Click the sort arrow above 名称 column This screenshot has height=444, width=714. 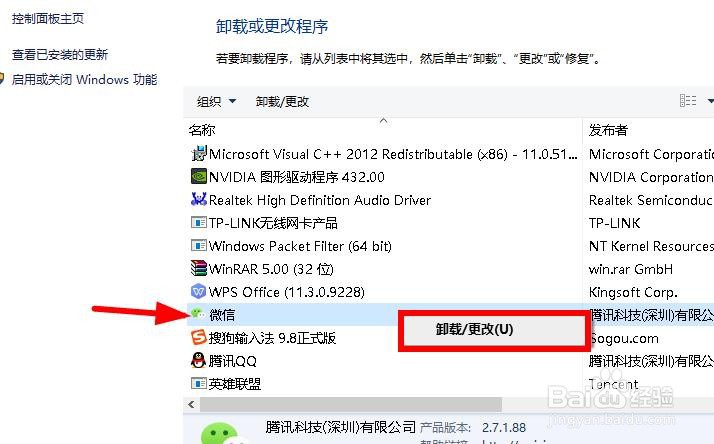[383, 121]
